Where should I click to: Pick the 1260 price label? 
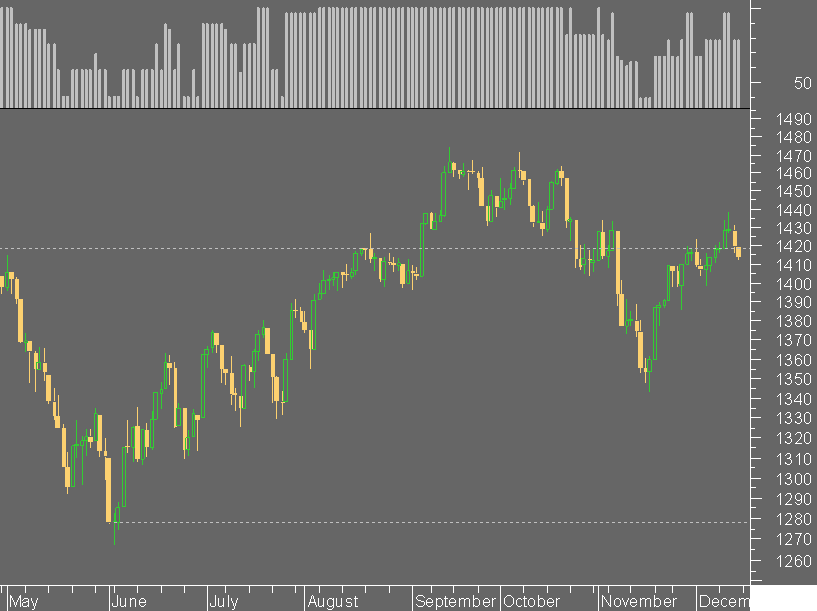pos(794,561)
